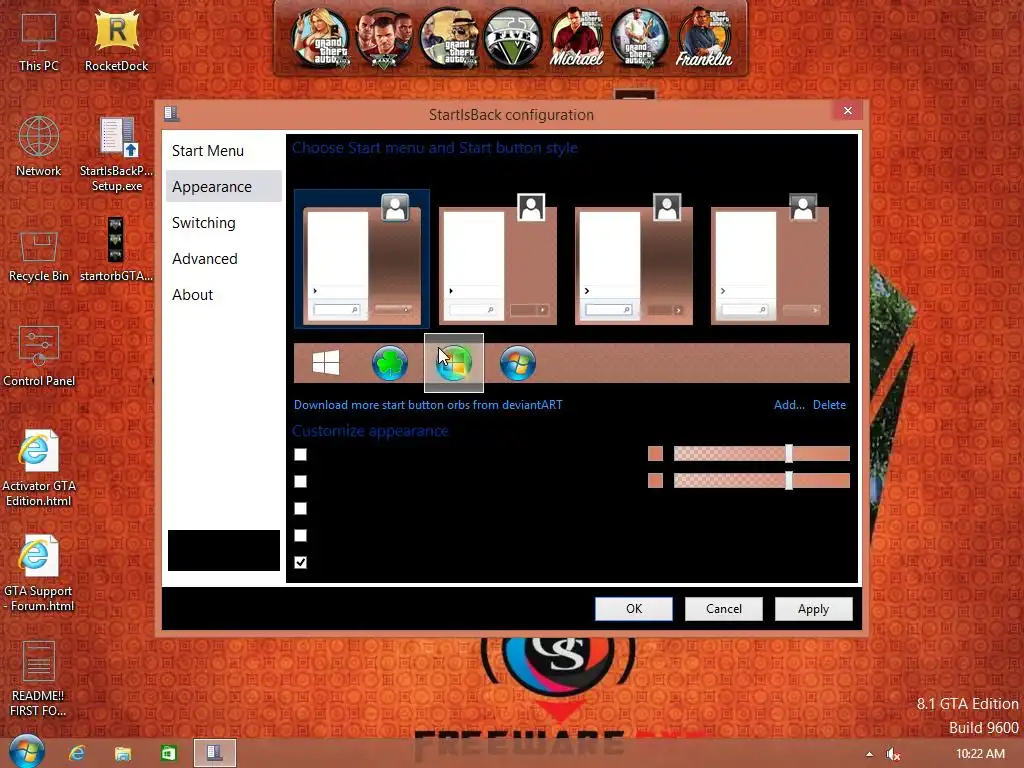Switch to the Start Menu section

pos(223,151)
